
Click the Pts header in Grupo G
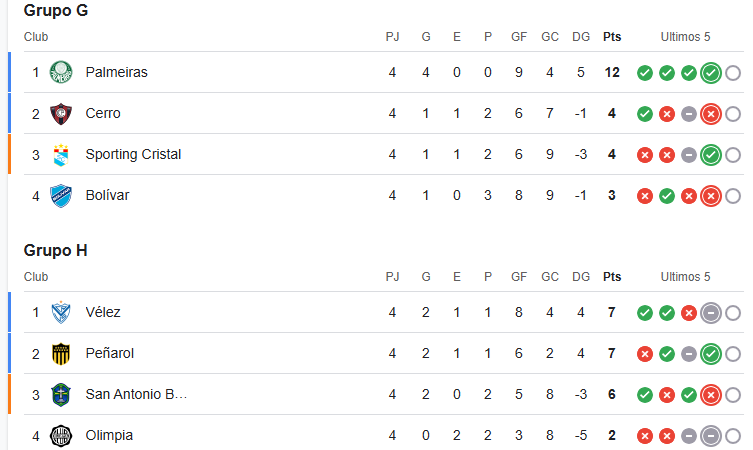coord(612,37)
